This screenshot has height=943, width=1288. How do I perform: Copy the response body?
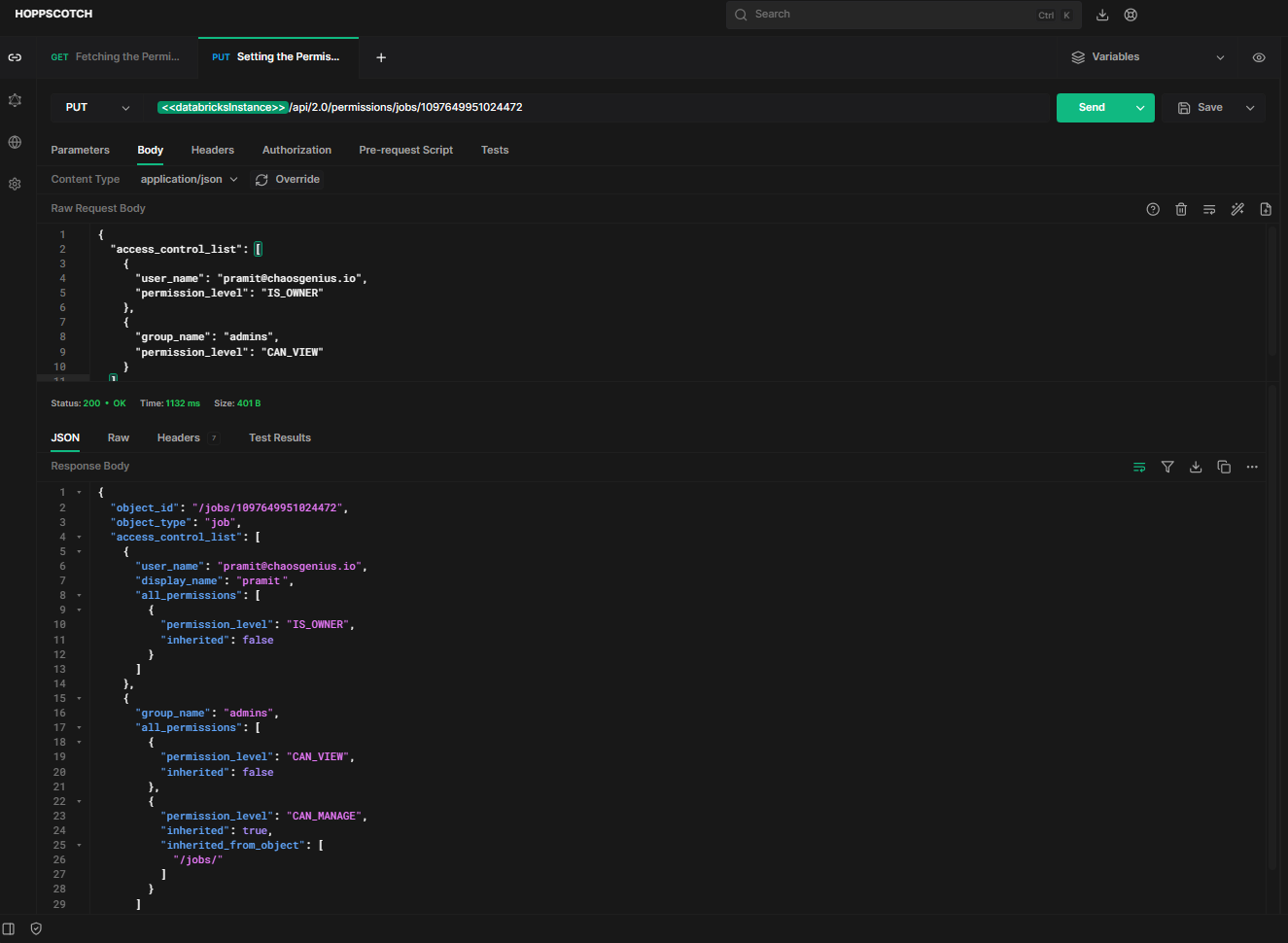click(x=1224, y=466)
